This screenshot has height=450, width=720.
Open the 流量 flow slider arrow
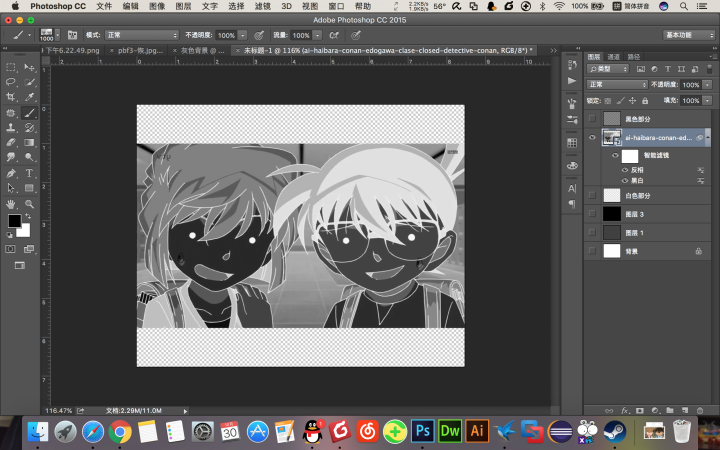pos(317,35)
